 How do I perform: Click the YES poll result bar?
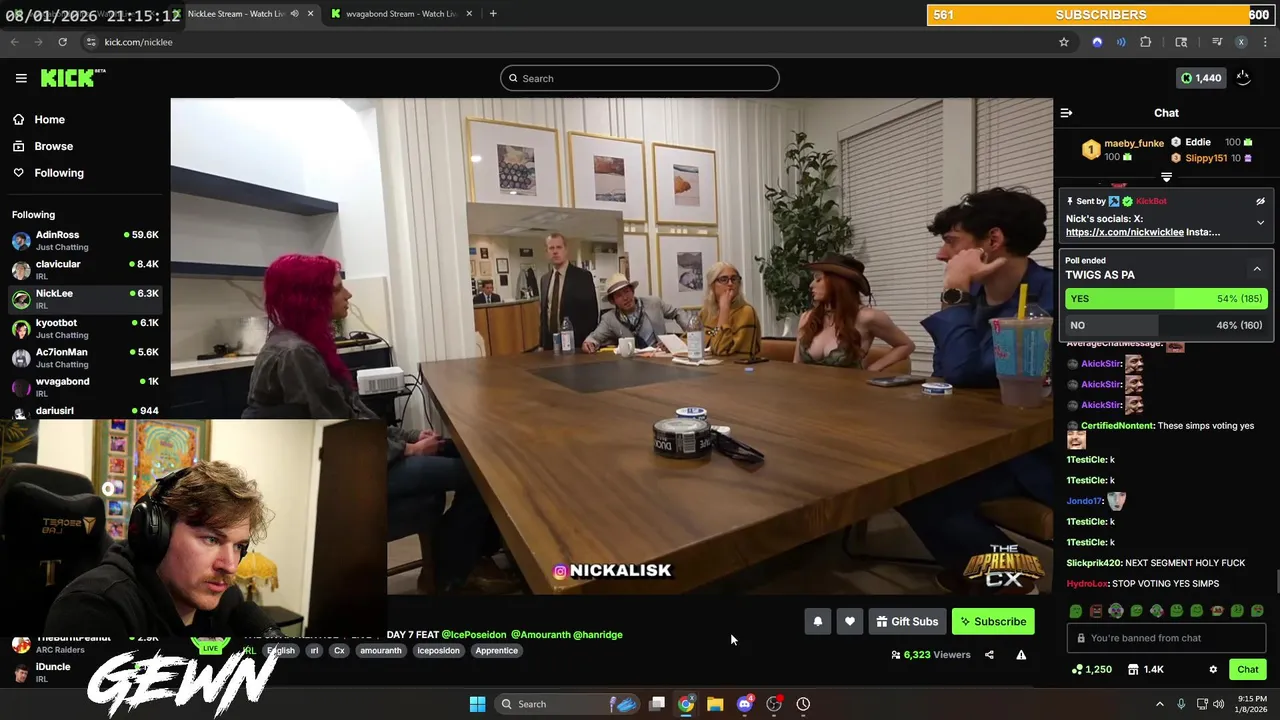point(1166,299)
